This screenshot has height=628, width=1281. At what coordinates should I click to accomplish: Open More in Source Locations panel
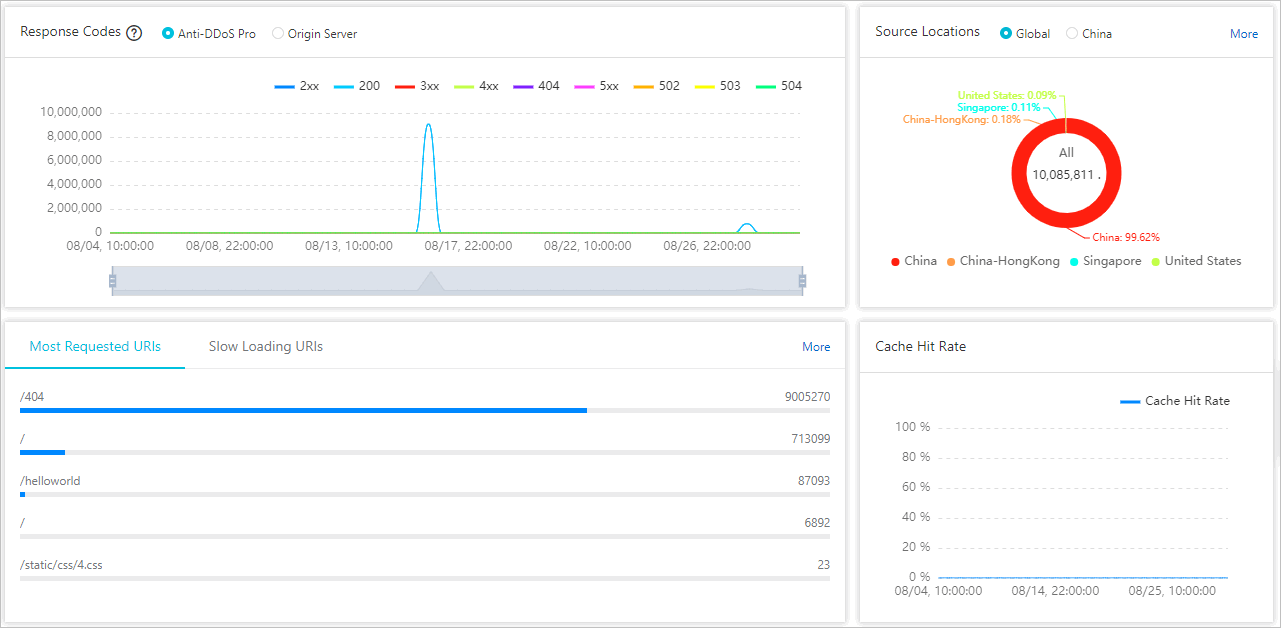(x=1244, y=34)
